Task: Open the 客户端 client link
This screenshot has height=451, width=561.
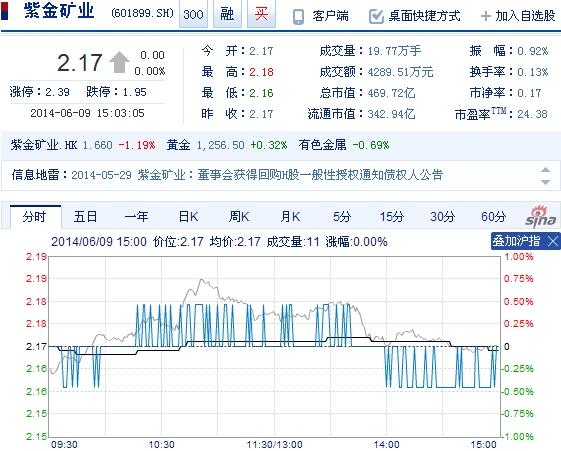Action: (x=330, y=16)
